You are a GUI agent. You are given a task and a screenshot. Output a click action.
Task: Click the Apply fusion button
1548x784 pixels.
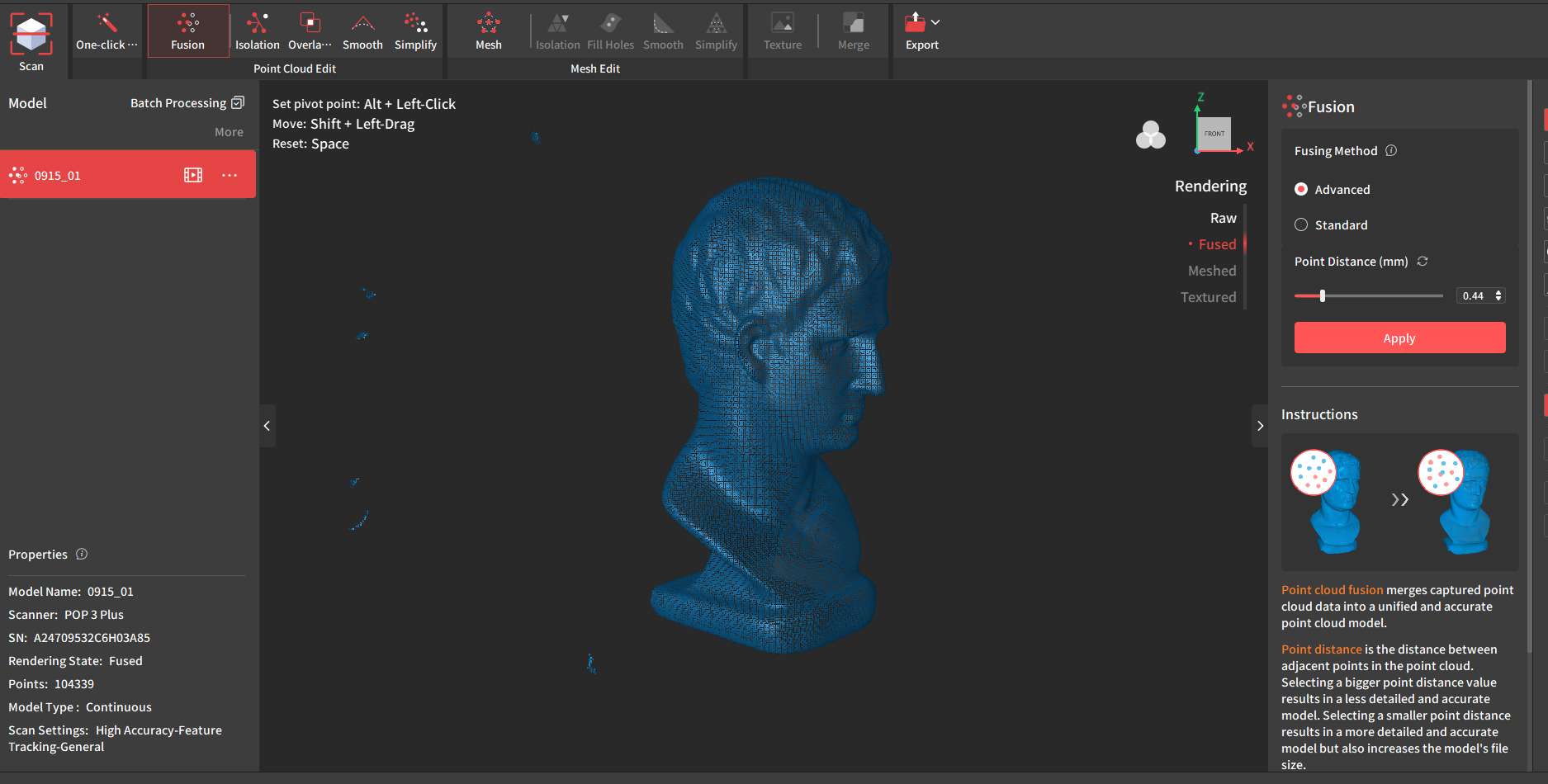1399,338
